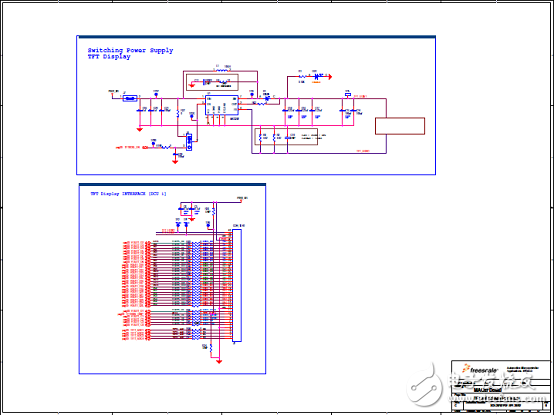
Task: Click the pair of decoupling capacitors above TFT connector
Action: pyautogui.click(x=189, y=210)
